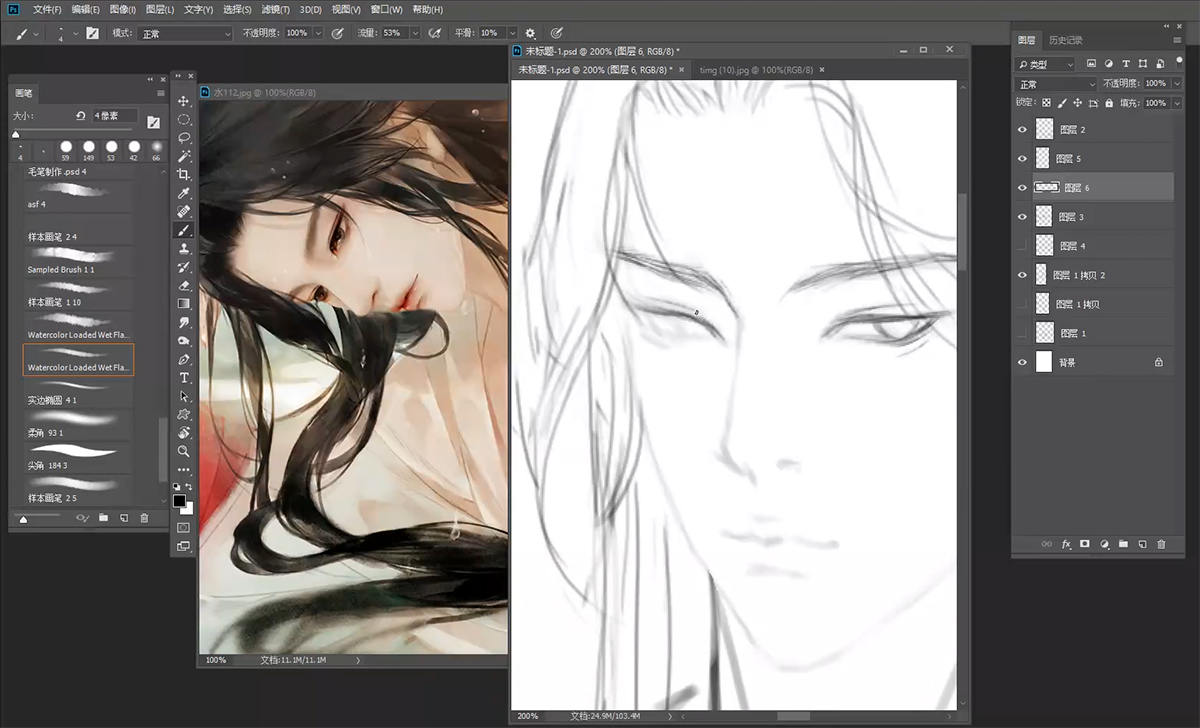Pick the Eyedropper tool
Image resolution: width=1200 pixels, height=728 pixels.
(x=184, y=193)
